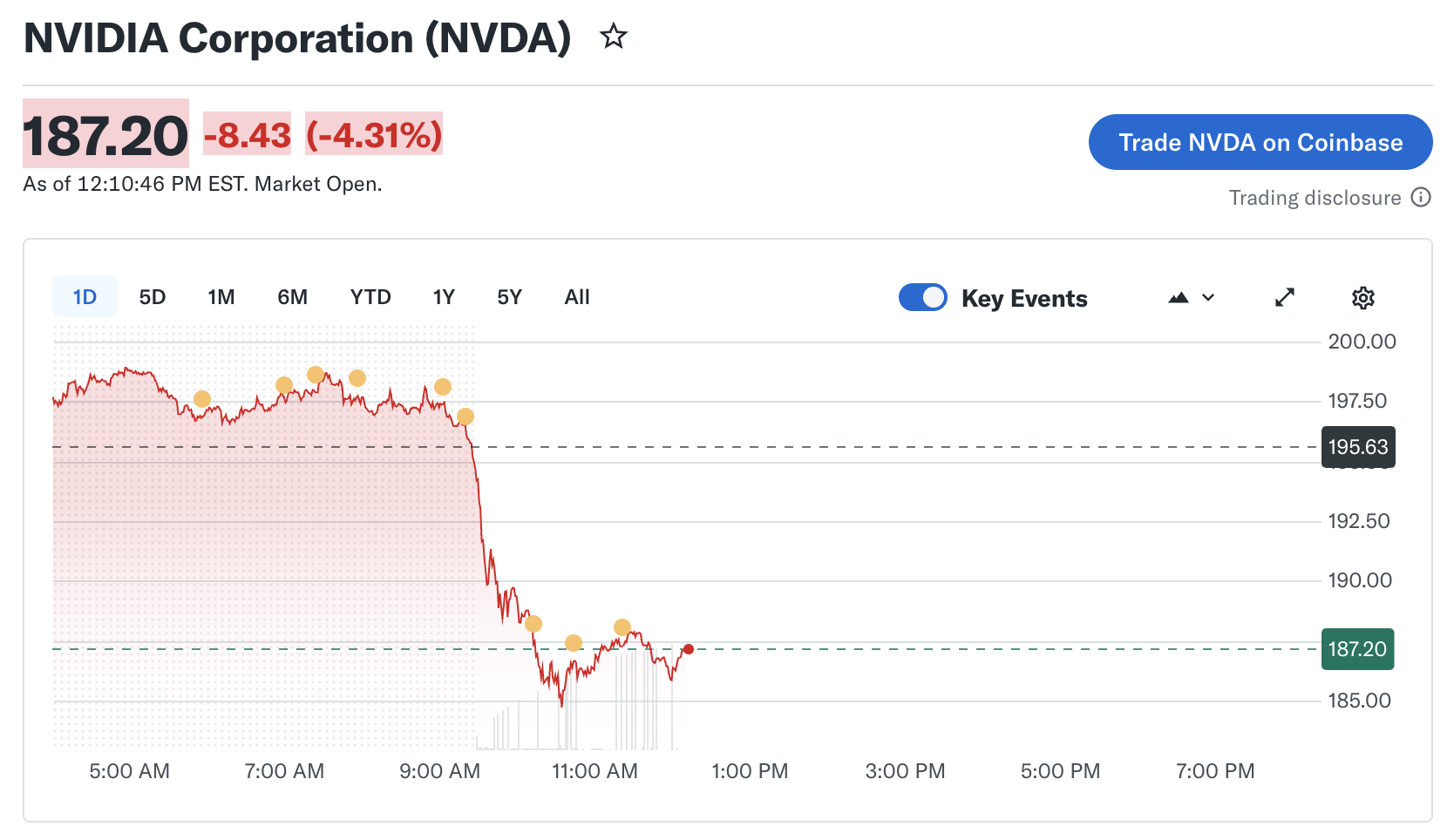The width and height of the screenshot is (1454, 840).
Task: Open chart type dropdown chevron
Action: tap(1208, 298)
